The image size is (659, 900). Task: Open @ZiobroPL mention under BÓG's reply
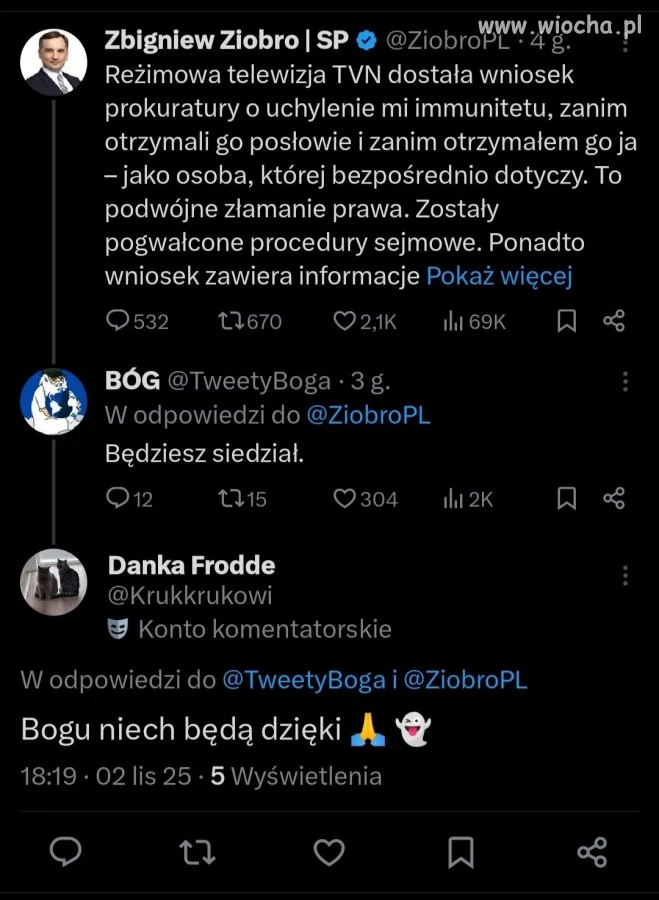point(367,416)
